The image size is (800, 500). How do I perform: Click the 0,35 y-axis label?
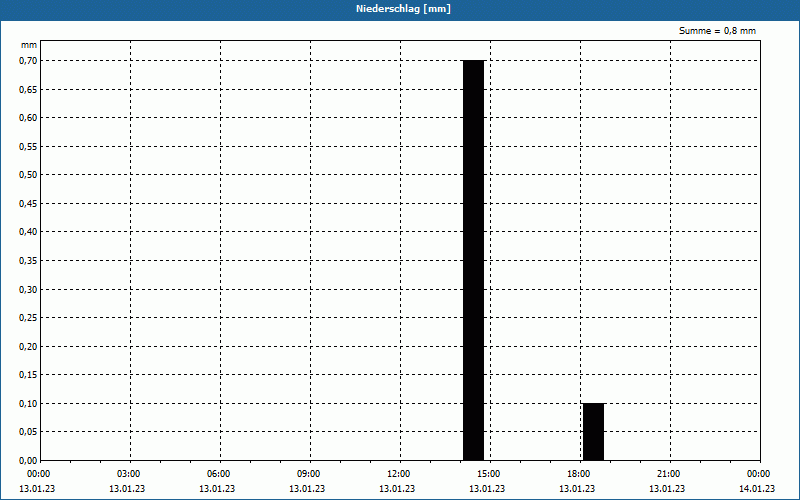point(28,261)
